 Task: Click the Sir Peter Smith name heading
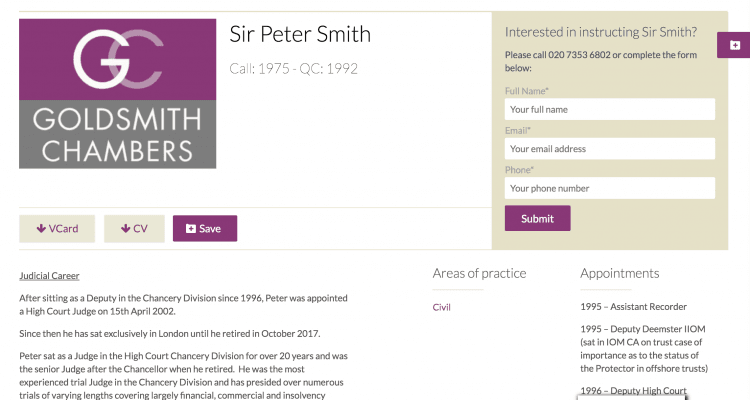(300, 34)
